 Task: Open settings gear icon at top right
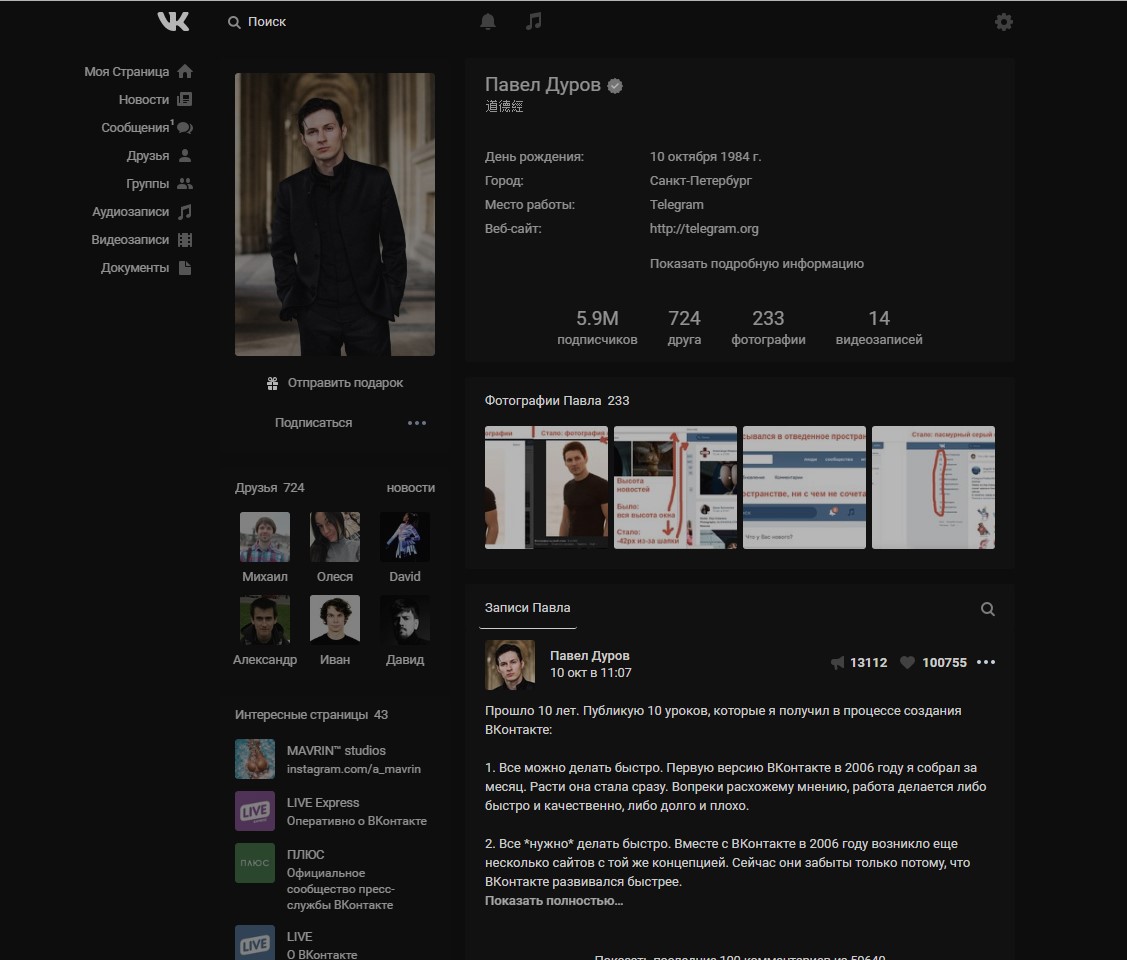tap(1003, 22)
